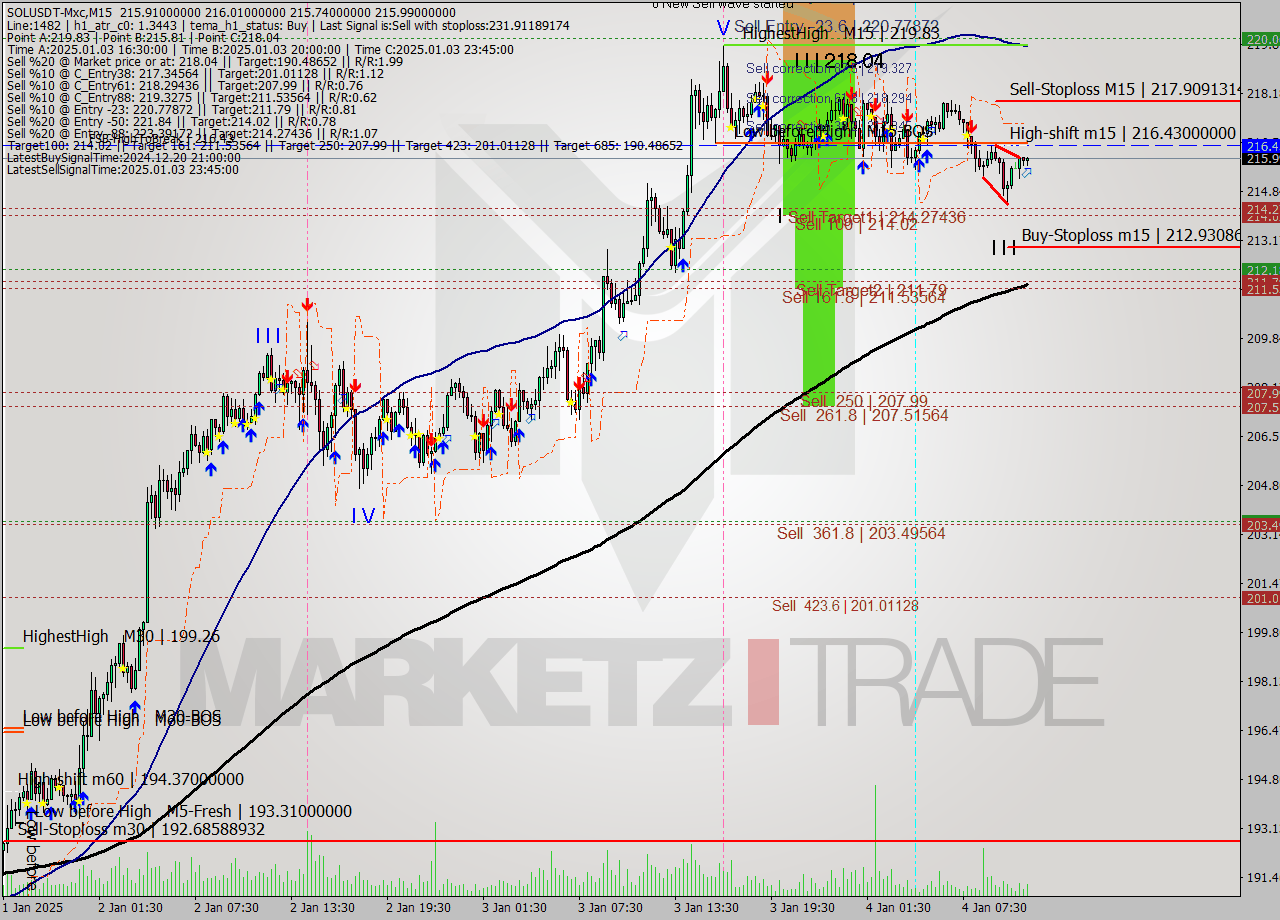The height and width of the screenshot is (920, 1280).
Task: Click the '1 Jan 2025' date on time axis
Action: tap(31, 908)
